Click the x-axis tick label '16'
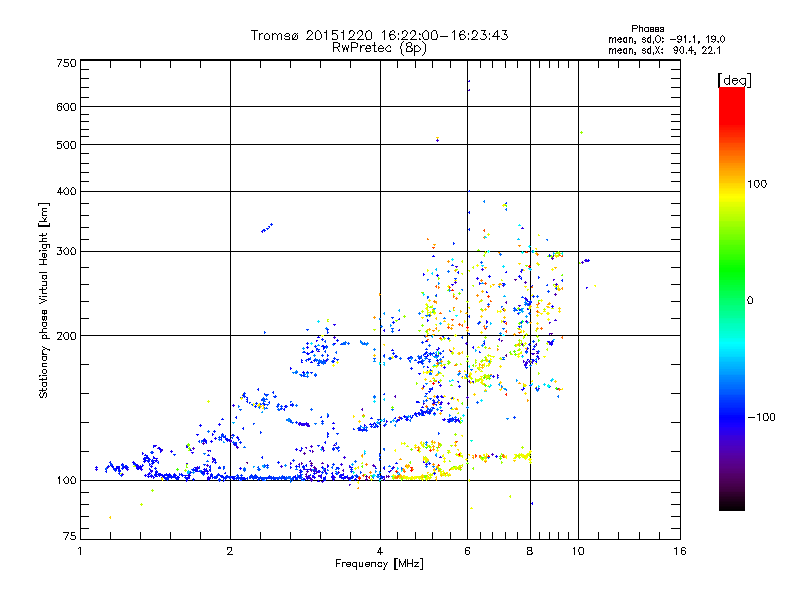The height and width of the screenshot is (600, 800). pos(680,551)
